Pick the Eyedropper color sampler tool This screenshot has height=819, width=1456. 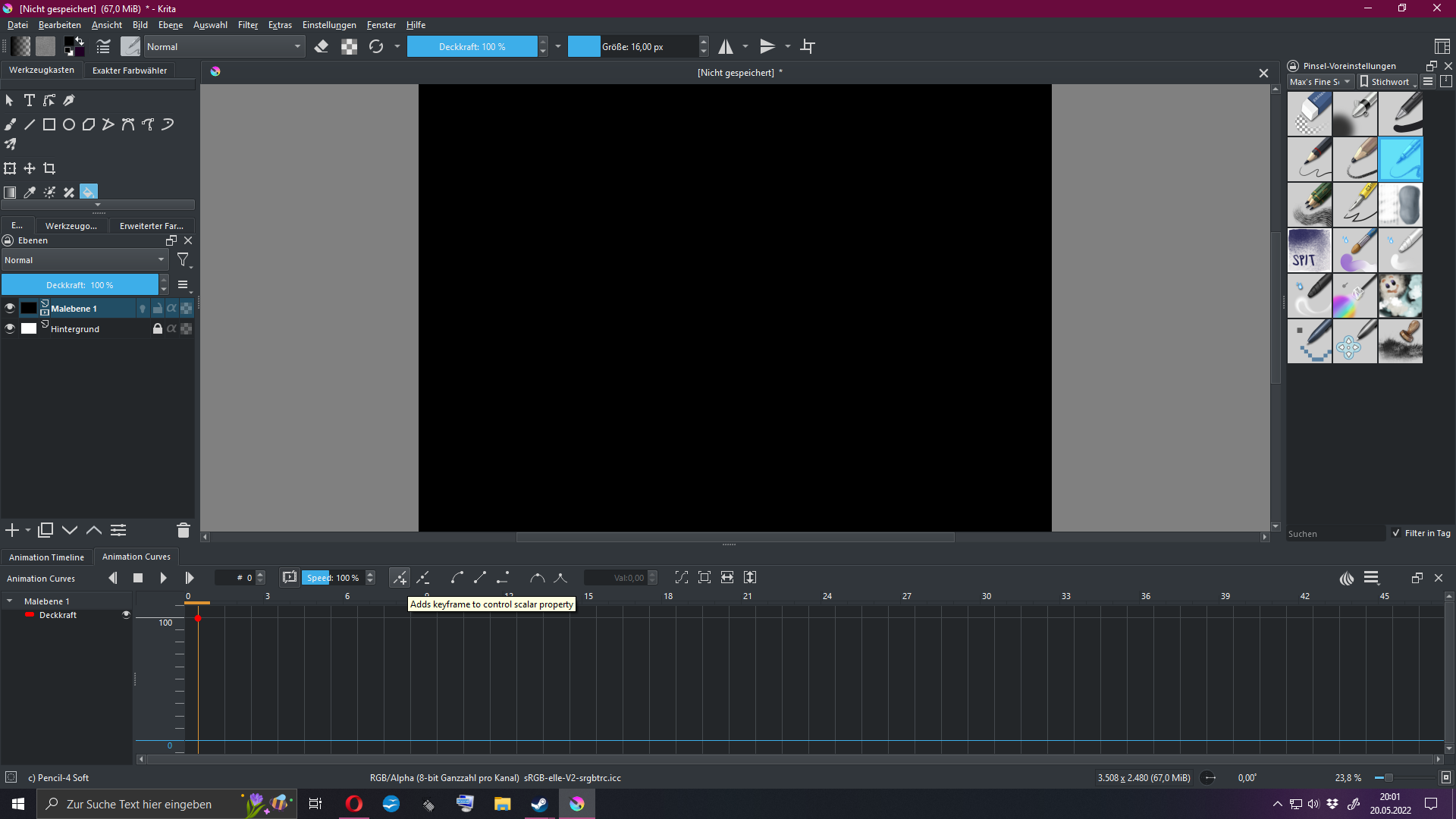[x=30, y=193]
